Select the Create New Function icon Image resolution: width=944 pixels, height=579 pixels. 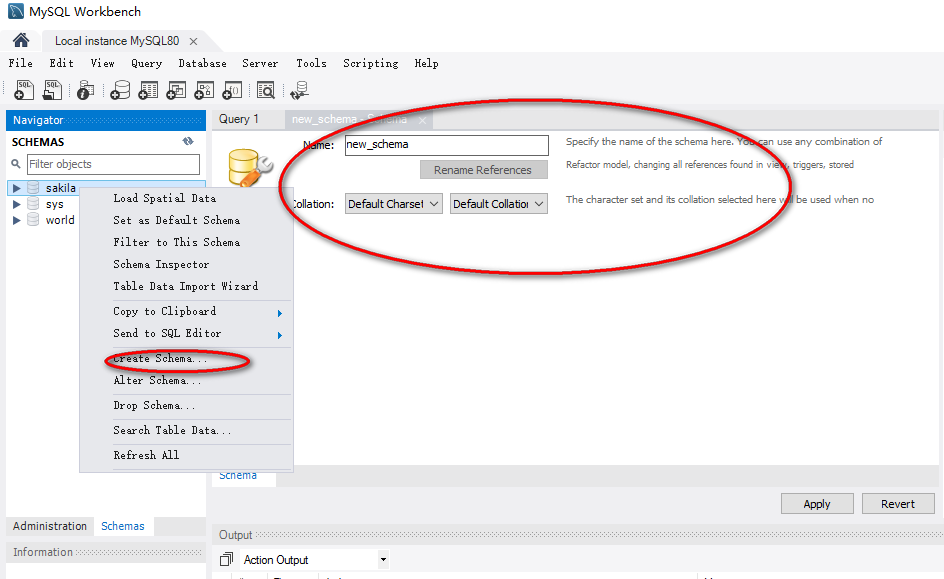[x=231, y=90]
